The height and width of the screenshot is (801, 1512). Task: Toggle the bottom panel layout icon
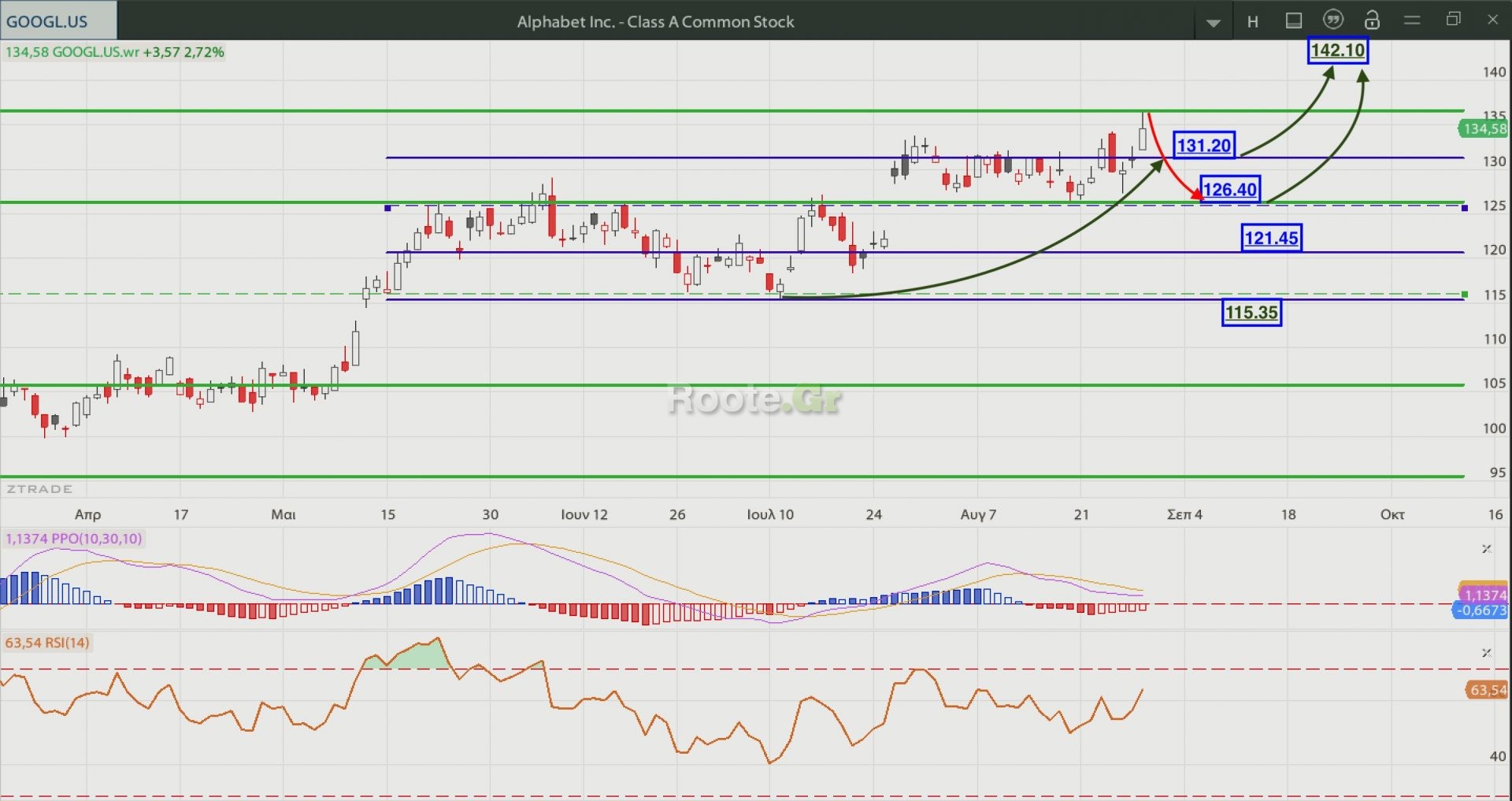pyautogui.click(x=1293, y=21)
